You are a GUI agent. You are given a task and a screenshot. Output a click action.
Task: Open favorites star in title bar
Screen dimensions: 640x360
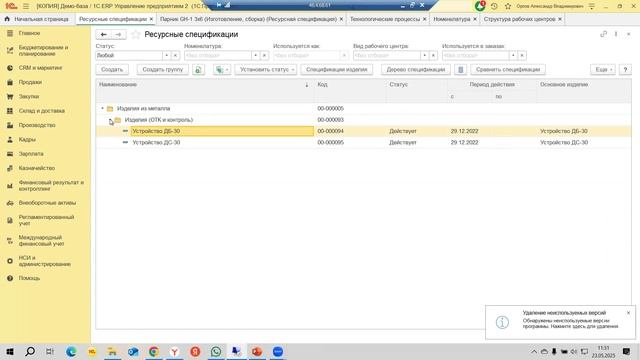508,6
